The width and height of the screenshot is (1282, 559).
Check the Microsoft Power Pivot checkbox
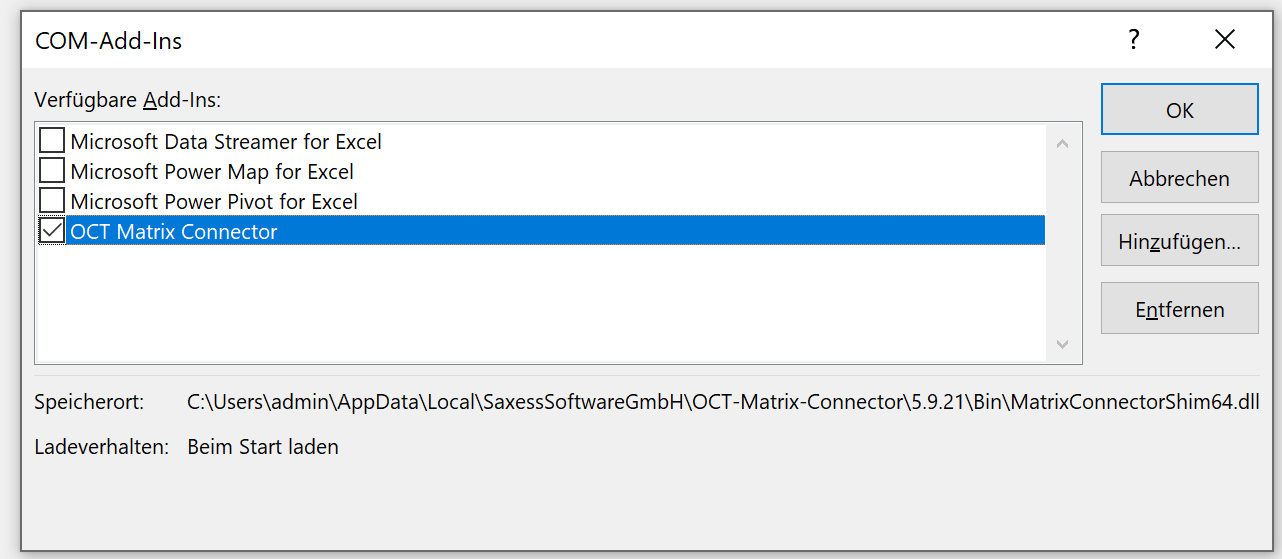[x=52, y=201]
